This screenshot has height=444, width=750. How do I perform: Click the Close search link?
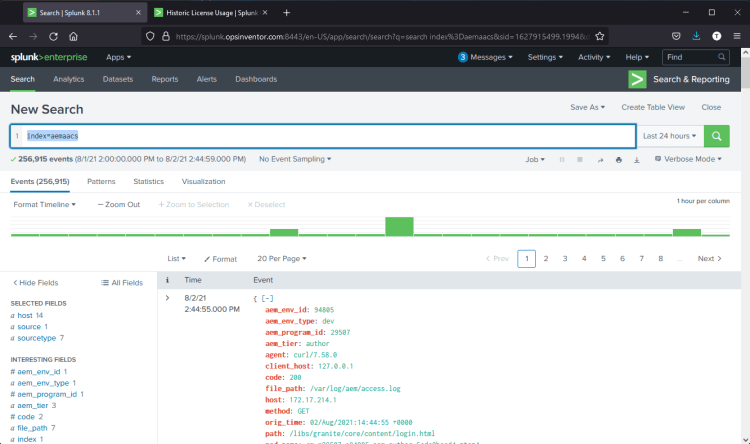711,107
